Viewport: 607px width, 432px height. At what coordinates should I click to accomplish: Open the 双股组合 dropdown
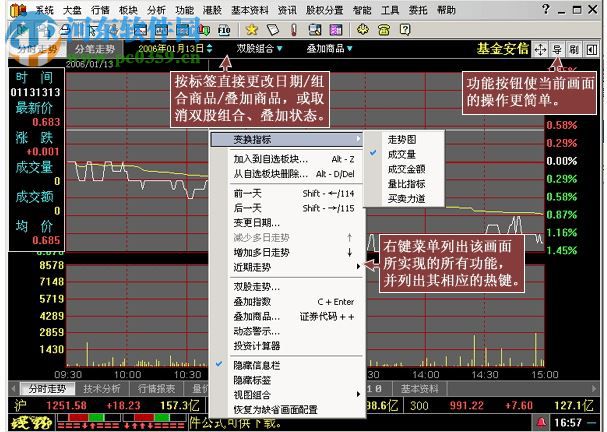[260, 49]
